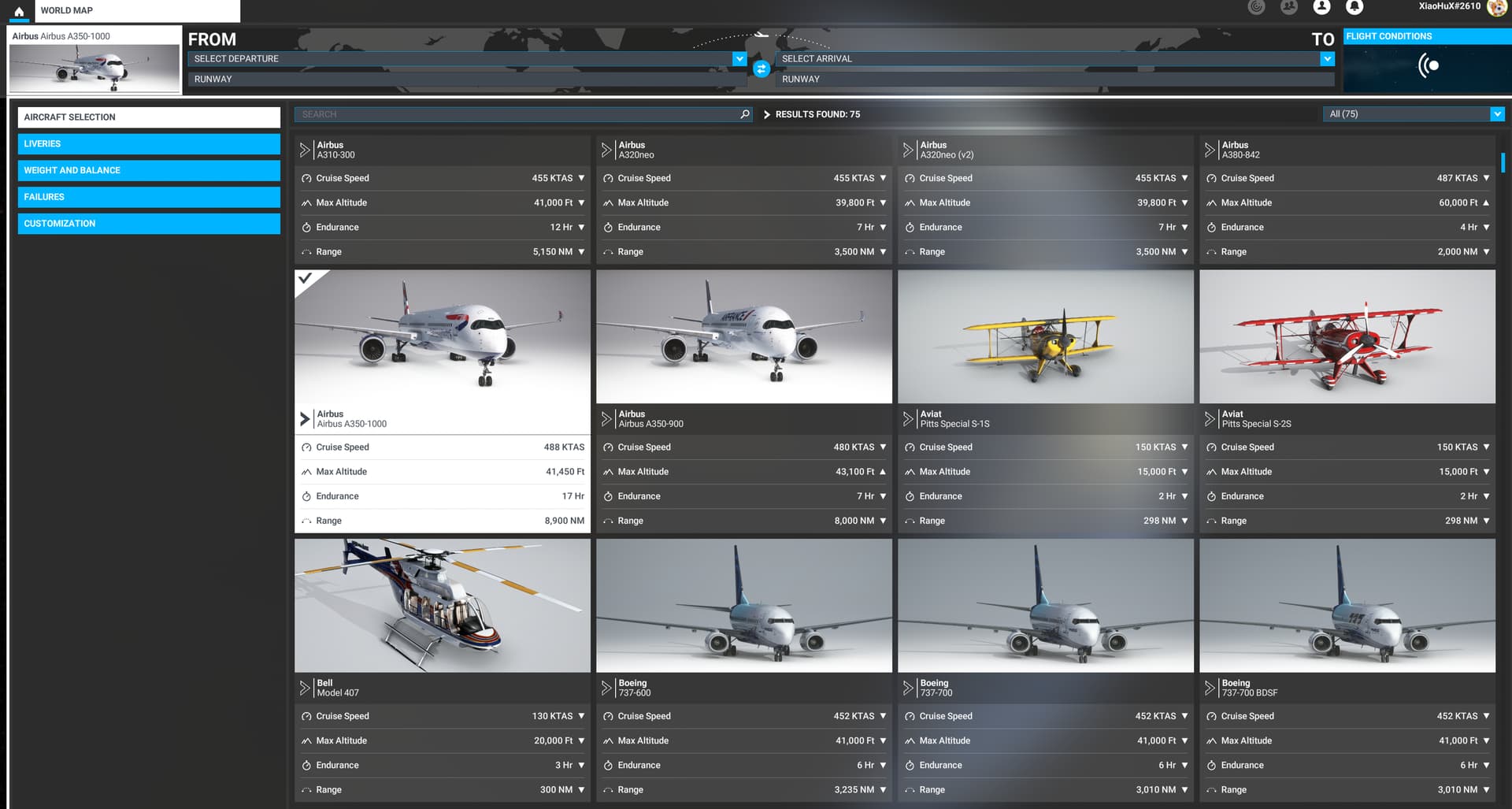
Task: Click the checkmark on the selected Airbus A350-1000
Action: tap(306, 279)
